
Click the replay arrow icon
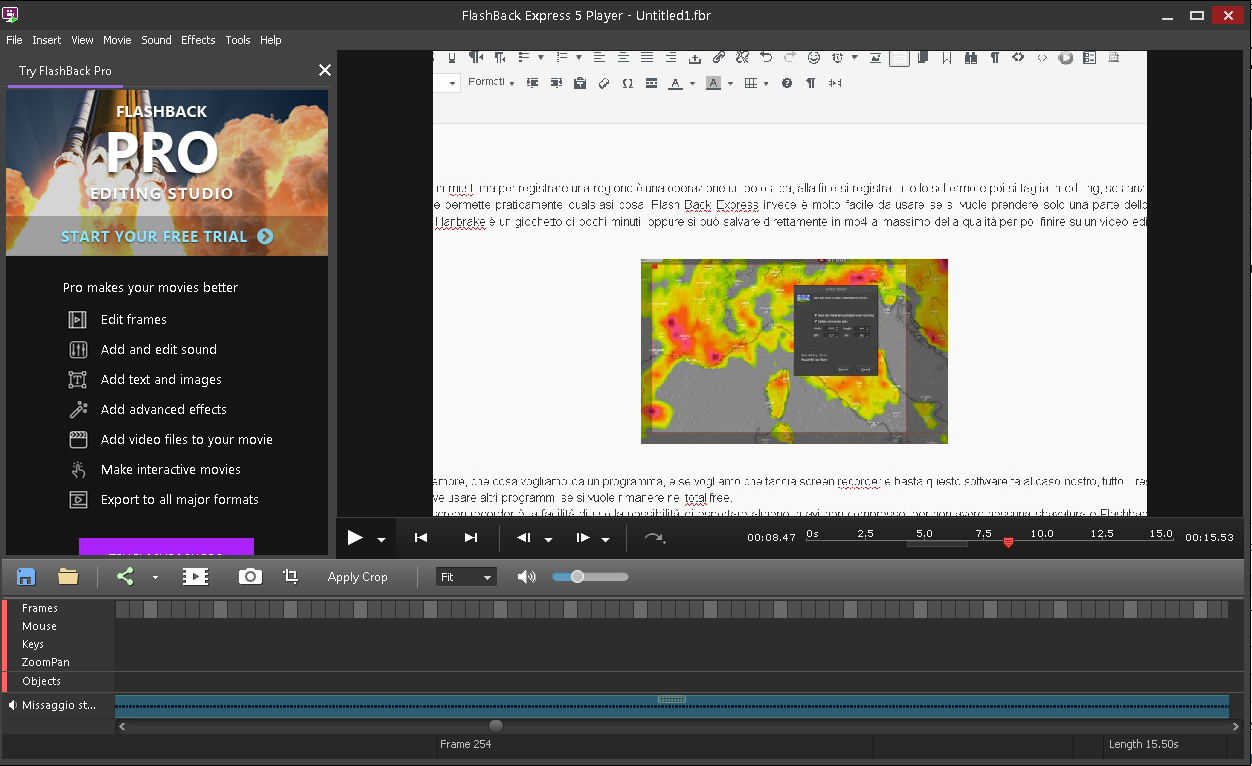[x=655, y=538]
